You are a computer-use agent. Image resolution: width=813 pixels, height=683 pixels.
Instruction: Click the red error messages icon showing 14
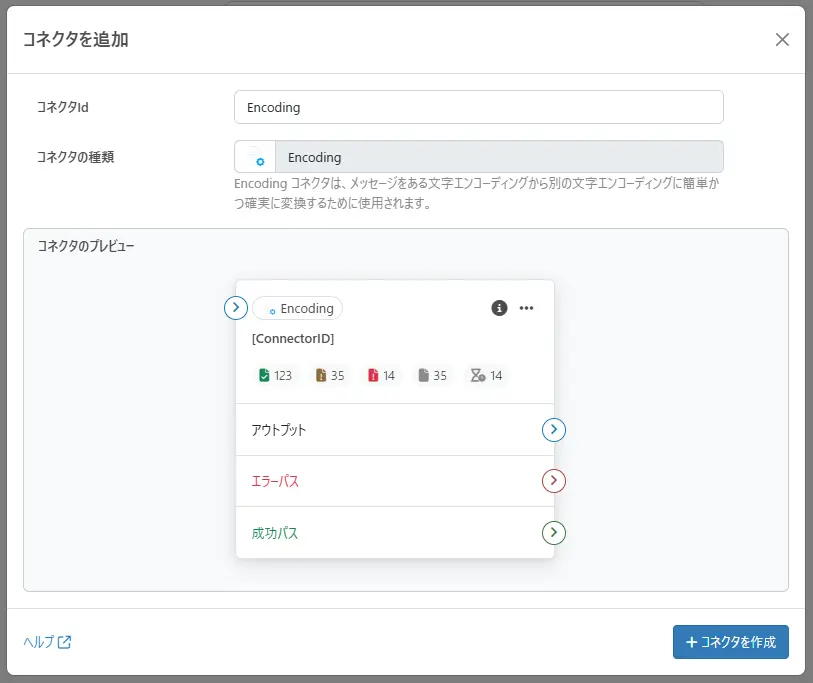point(373,375)
